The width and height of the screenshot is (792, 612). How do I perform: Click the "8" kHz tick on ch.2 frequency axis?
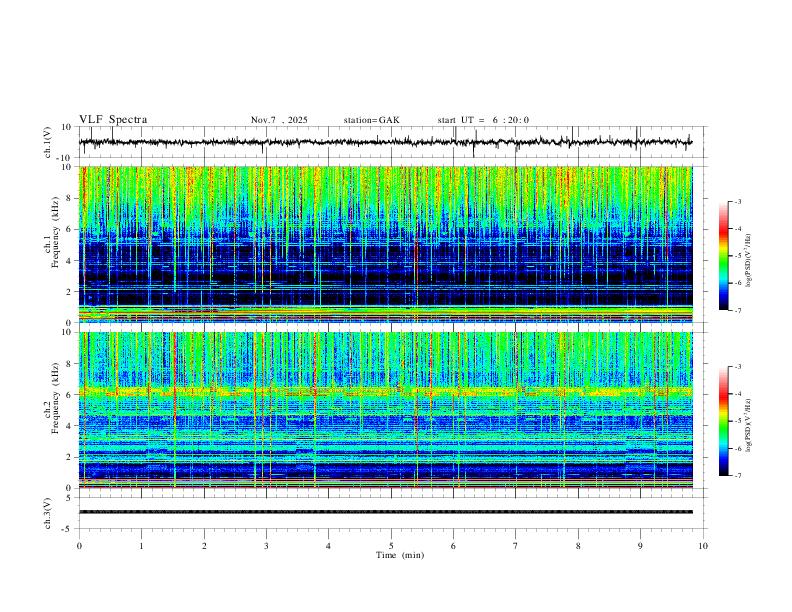tap(70, 364)
